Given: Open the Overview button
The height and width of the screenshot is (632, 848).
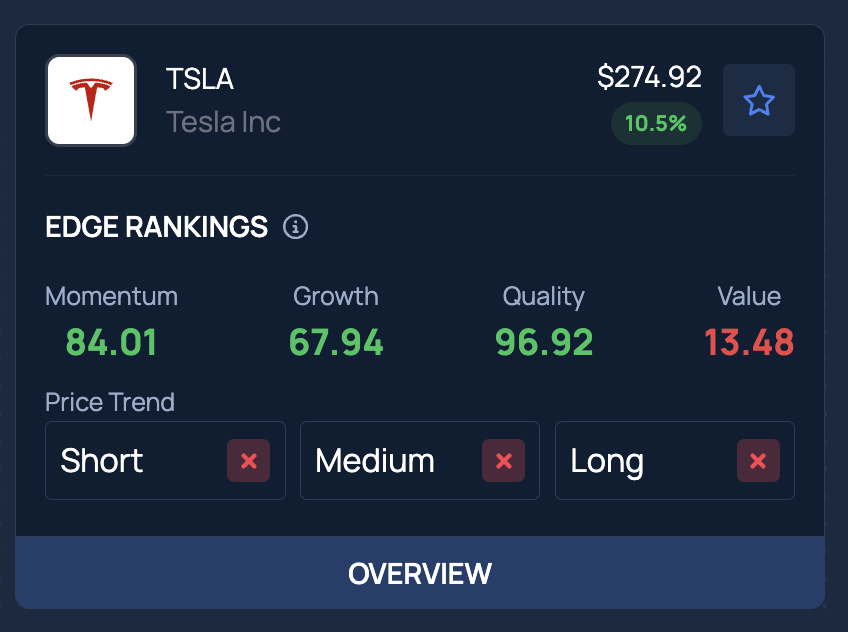Looking at the screenshot, I should (420, 573).
